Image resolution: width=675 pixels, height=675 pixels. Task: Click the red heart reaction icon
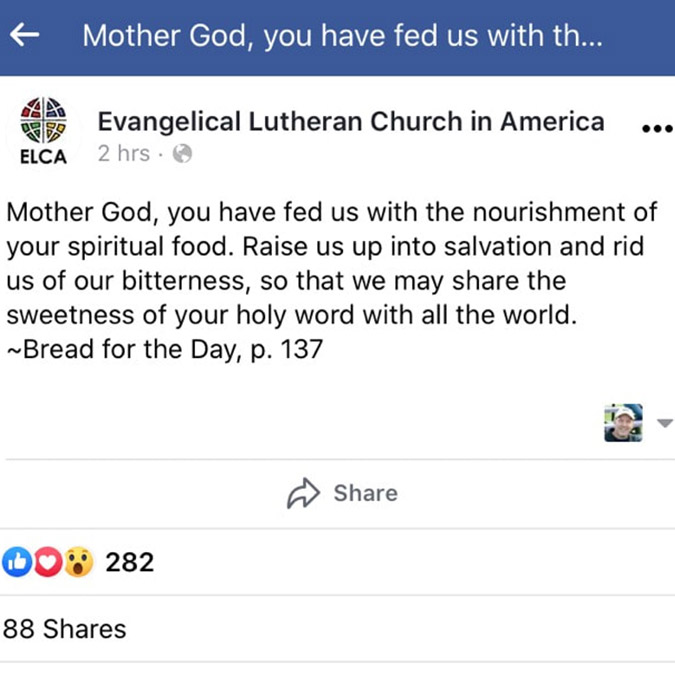tap(47, 562)
